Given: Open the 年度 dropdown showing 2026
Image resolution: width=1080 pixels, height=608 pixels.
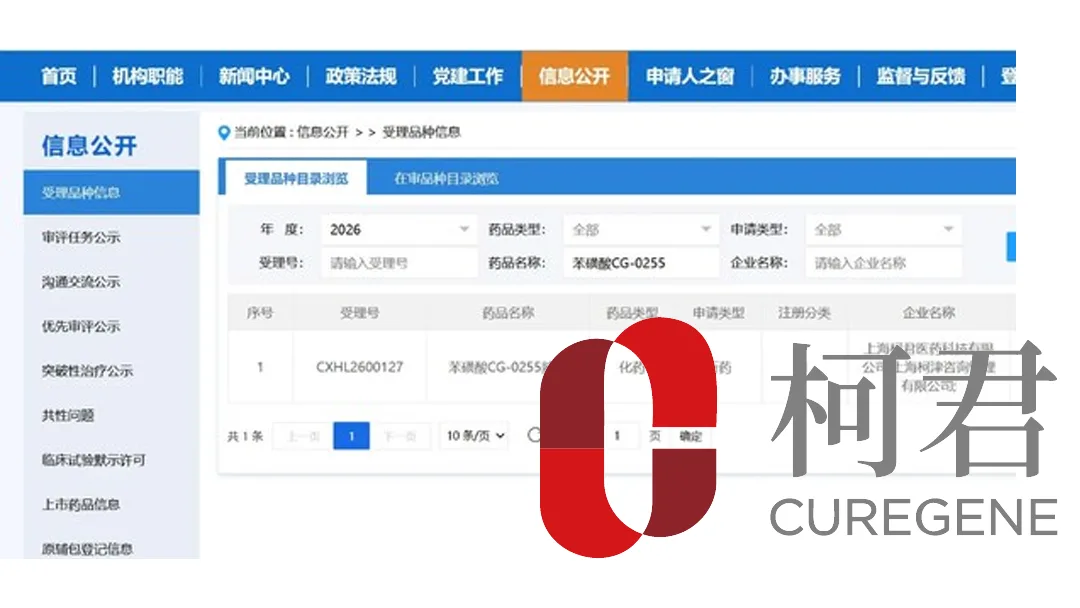Looking at the screenshot, I should tap(399, 229).
